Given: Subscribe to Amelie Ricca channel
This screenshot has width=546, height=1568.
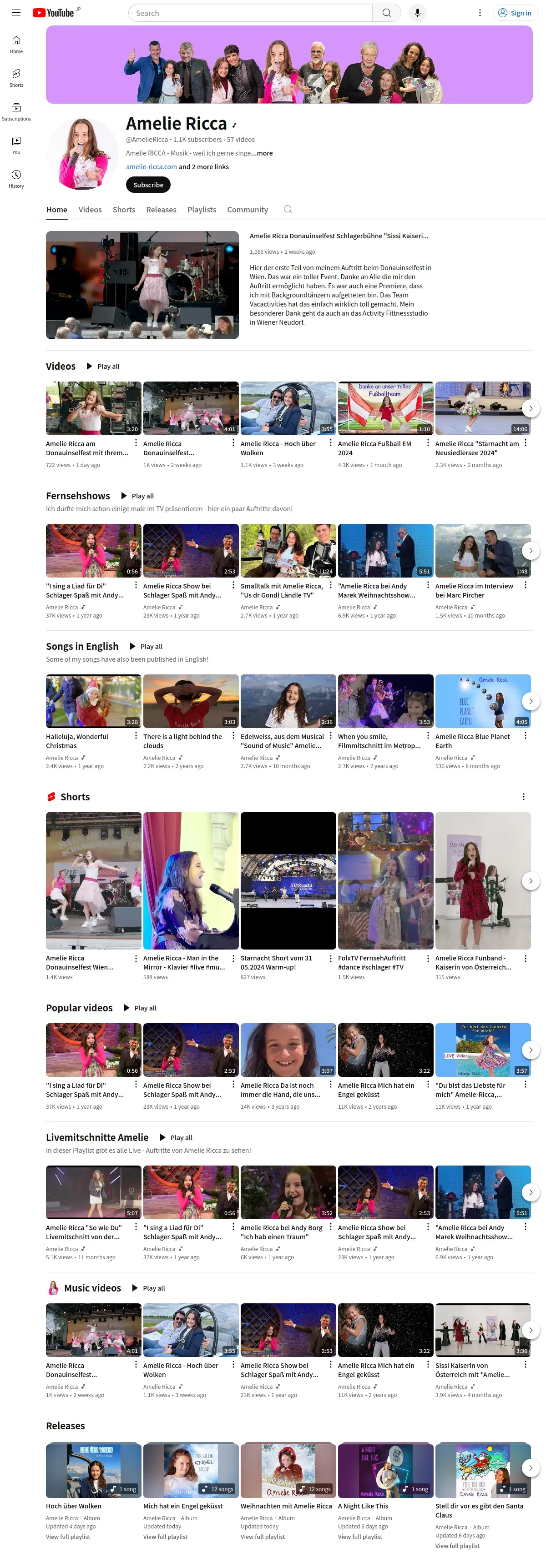Looking at the screenshot, I should (x=148, y=185).
